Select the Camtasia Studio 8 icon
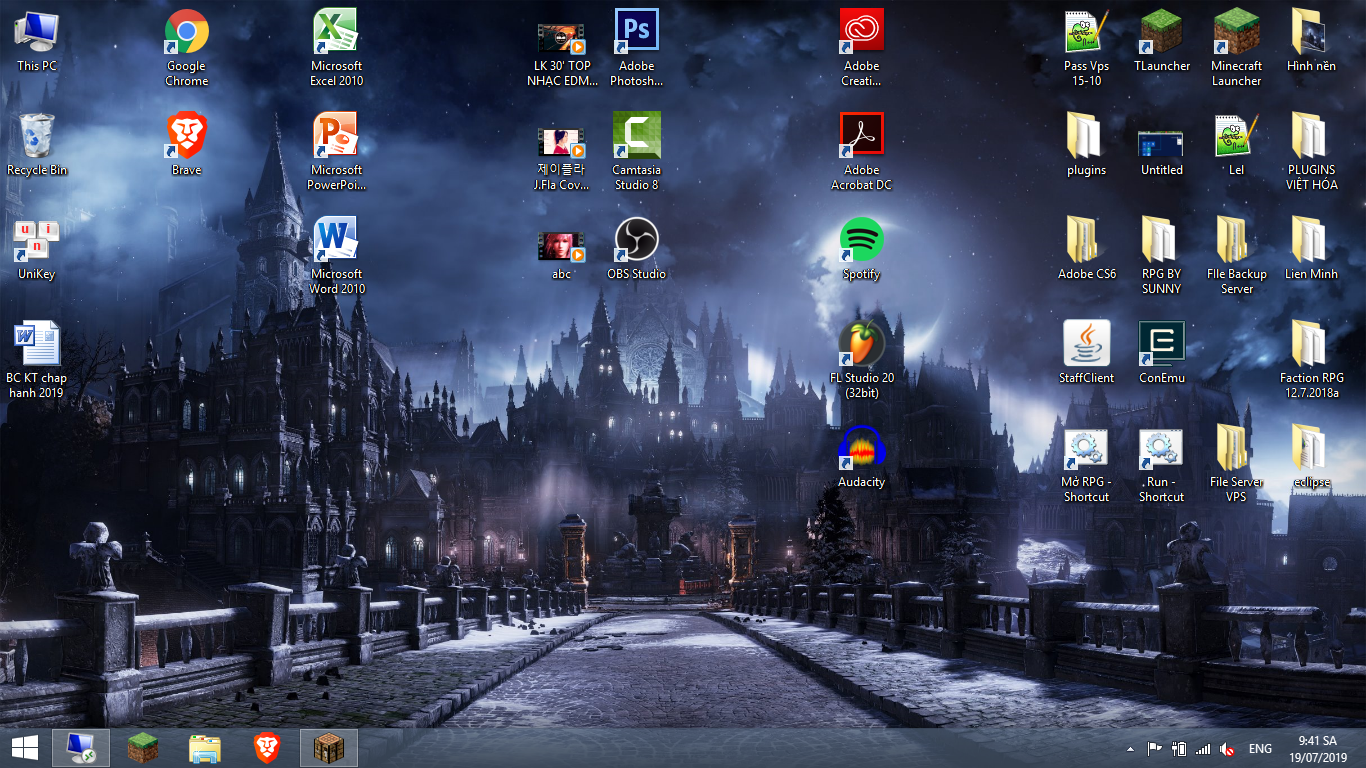The width and height of the screenshot is (1366, 768). [636, 136]
